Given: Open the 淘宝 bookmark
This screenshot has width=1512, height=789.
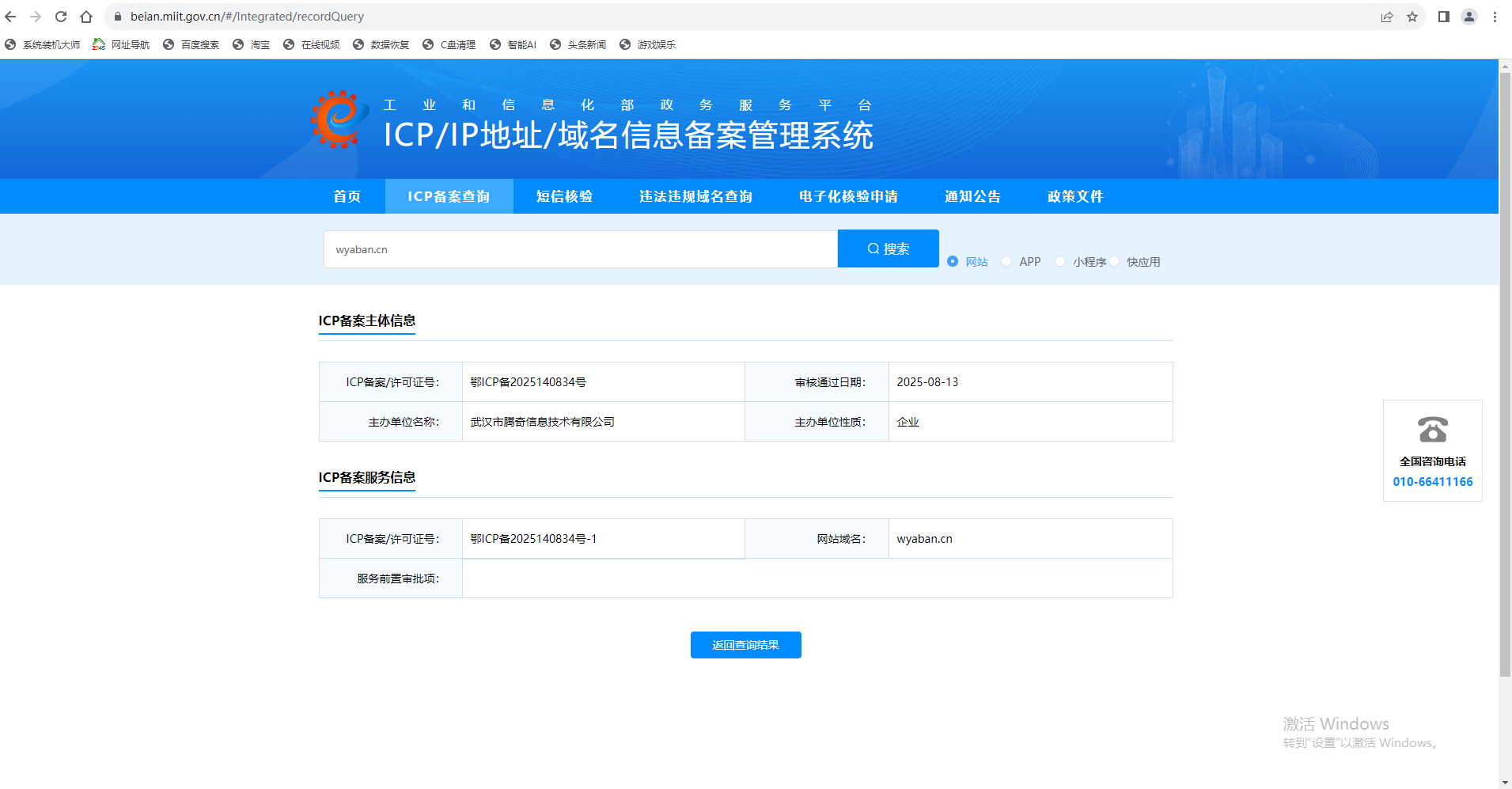Looking at the screenshot, I should [x=251, y=45].
